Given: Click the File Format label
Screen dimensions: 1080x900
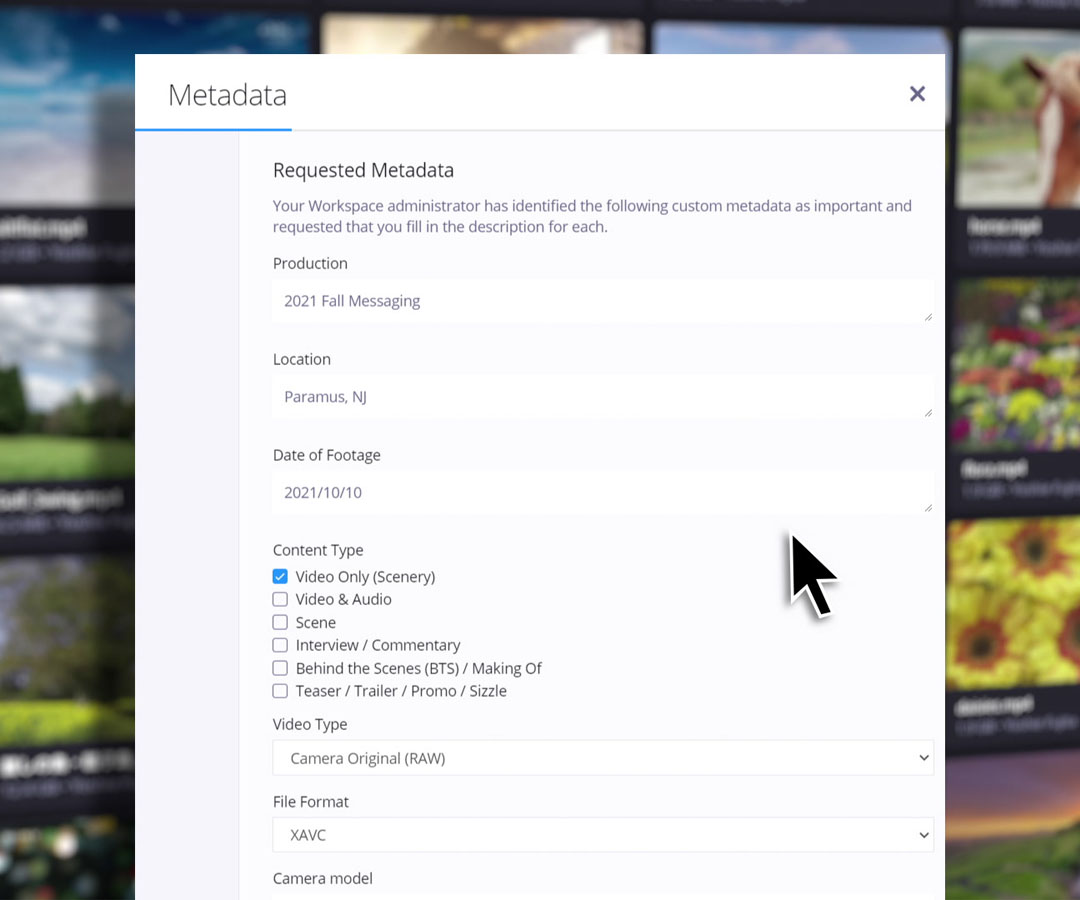Looking at the screenshot, I should pos(311,802).
